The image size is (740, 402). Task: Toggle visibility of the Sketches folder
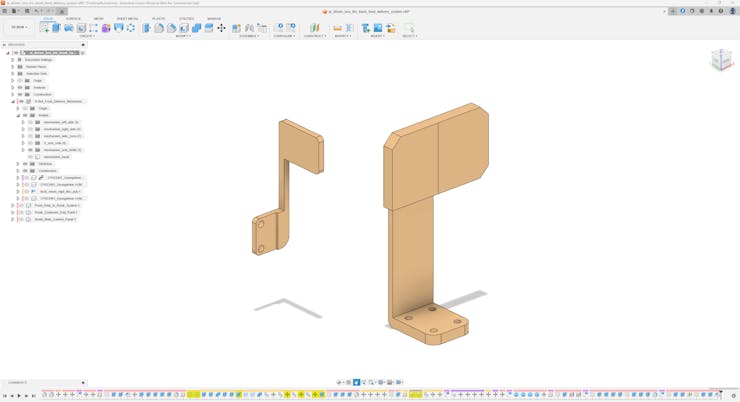25,164
